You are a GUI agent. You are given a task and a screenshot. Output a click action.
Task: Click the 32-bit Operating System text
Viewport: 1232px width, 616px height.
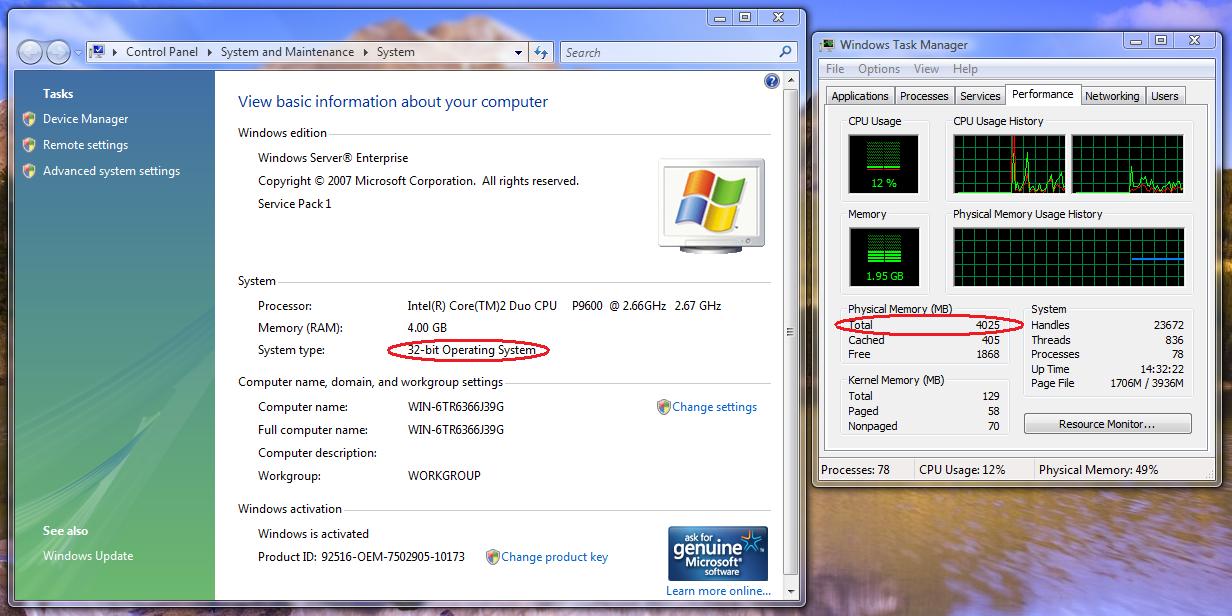[472, 350]
